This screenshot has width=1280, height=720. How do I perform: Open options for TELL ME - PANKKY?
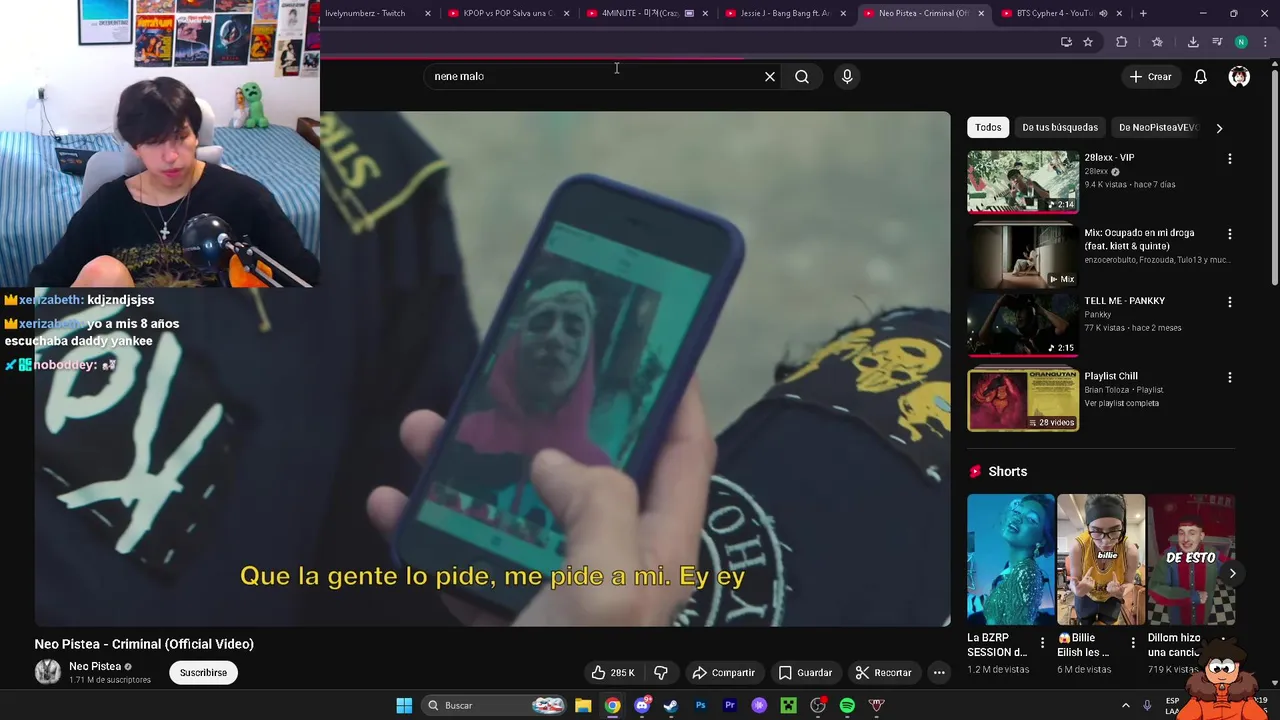tap(1230, 302)
